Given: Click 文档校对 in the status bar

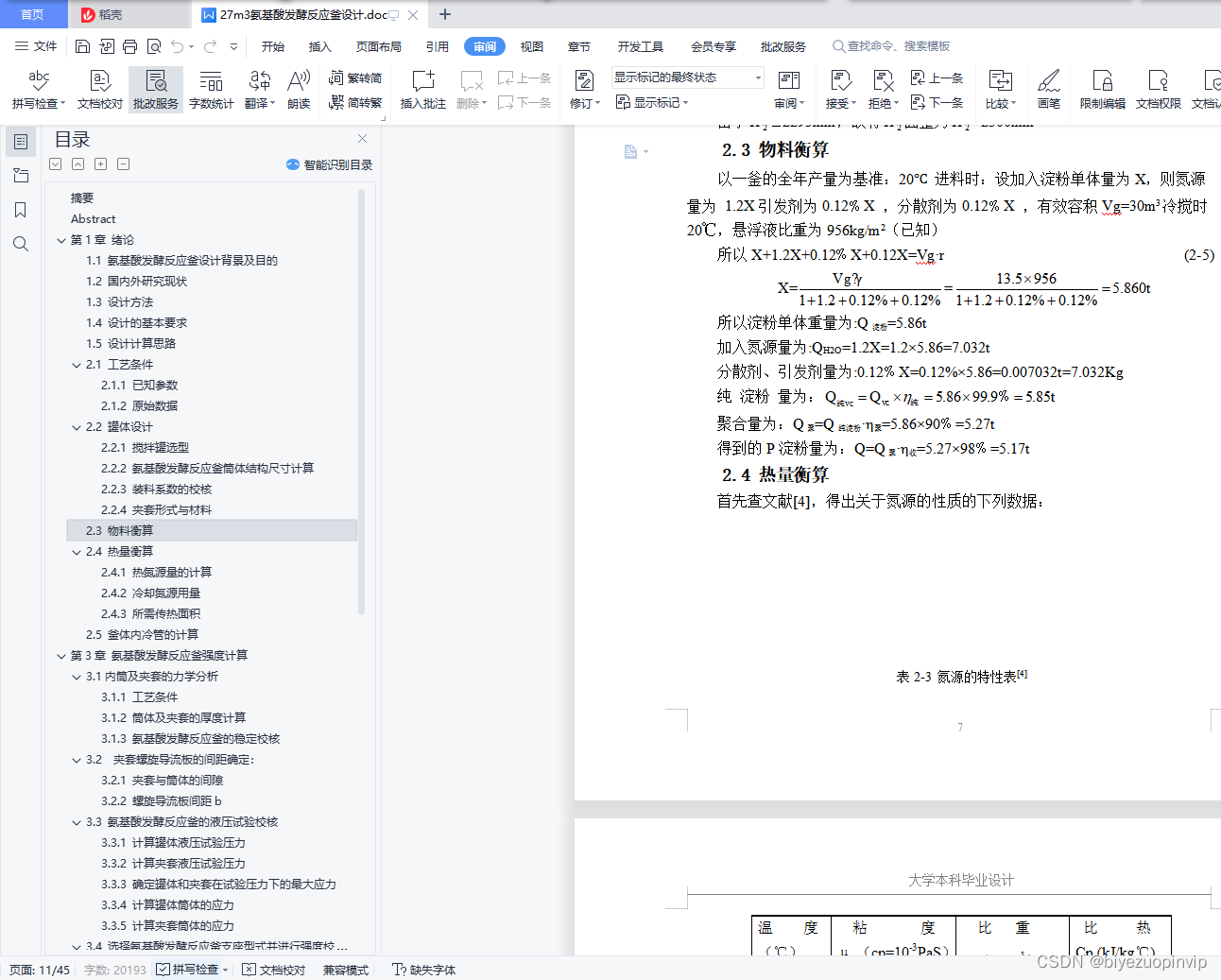Looking at the screenshot, I should pos(274,970).
